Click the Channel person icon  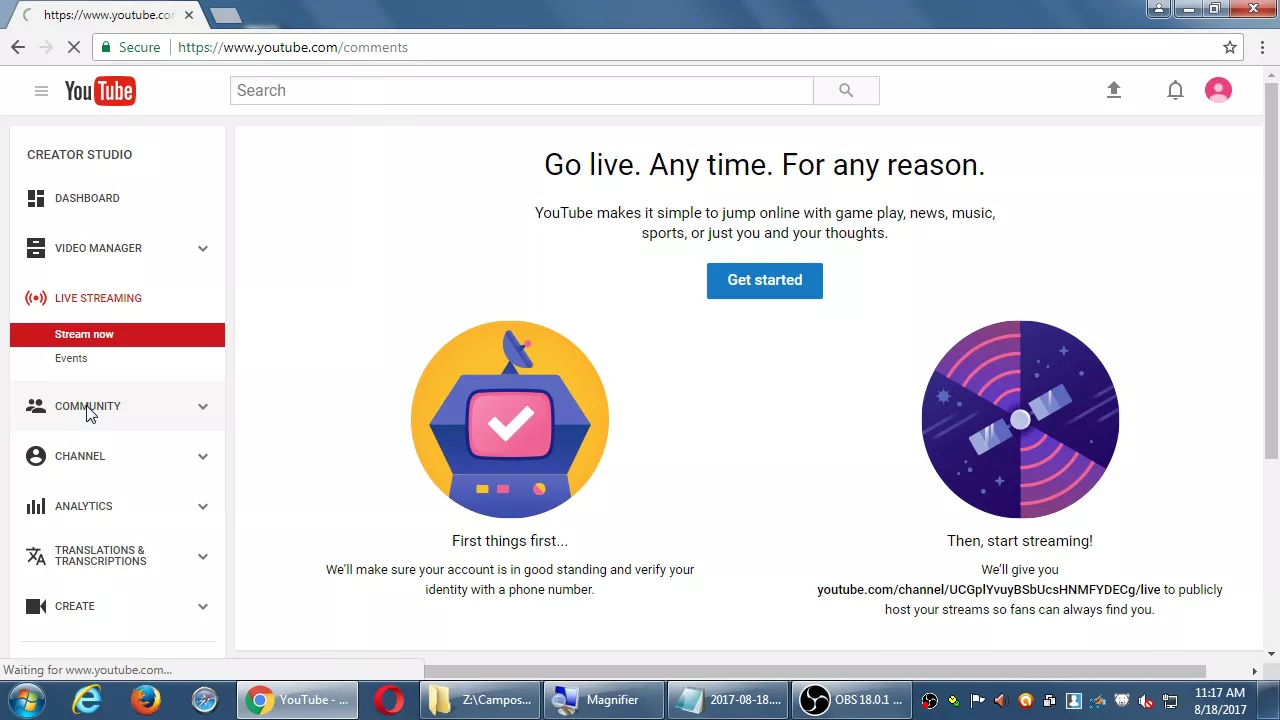(36, 456)
